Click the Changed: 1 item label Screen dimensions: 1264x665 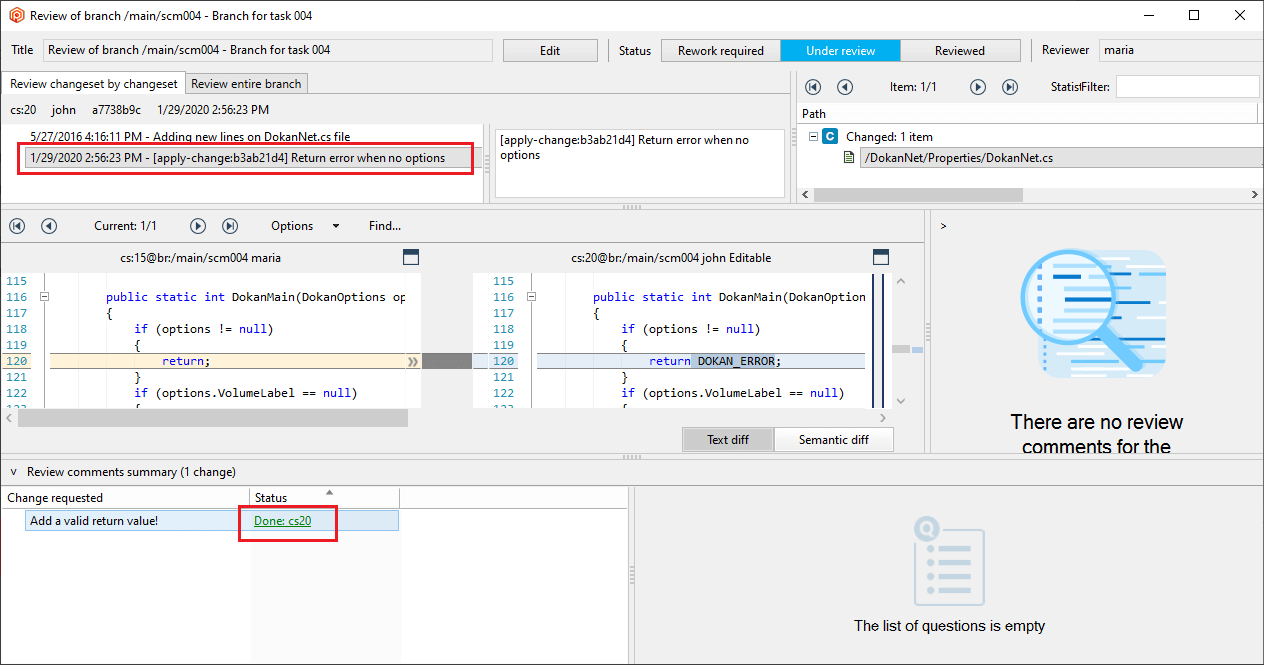[x=889, y=137]
